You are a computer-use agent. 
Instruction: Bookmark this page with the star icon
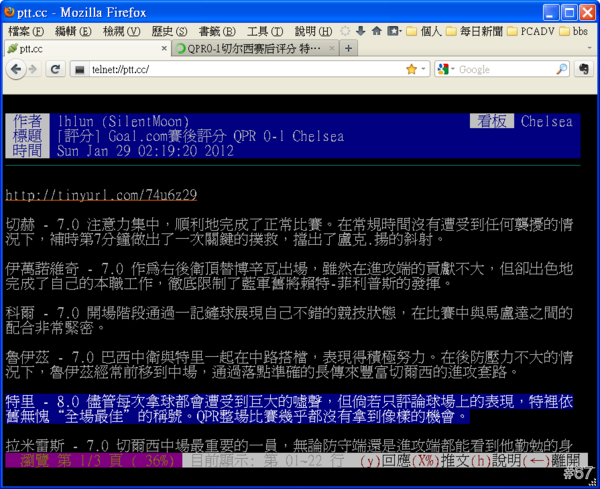click(x=411, y=69)
